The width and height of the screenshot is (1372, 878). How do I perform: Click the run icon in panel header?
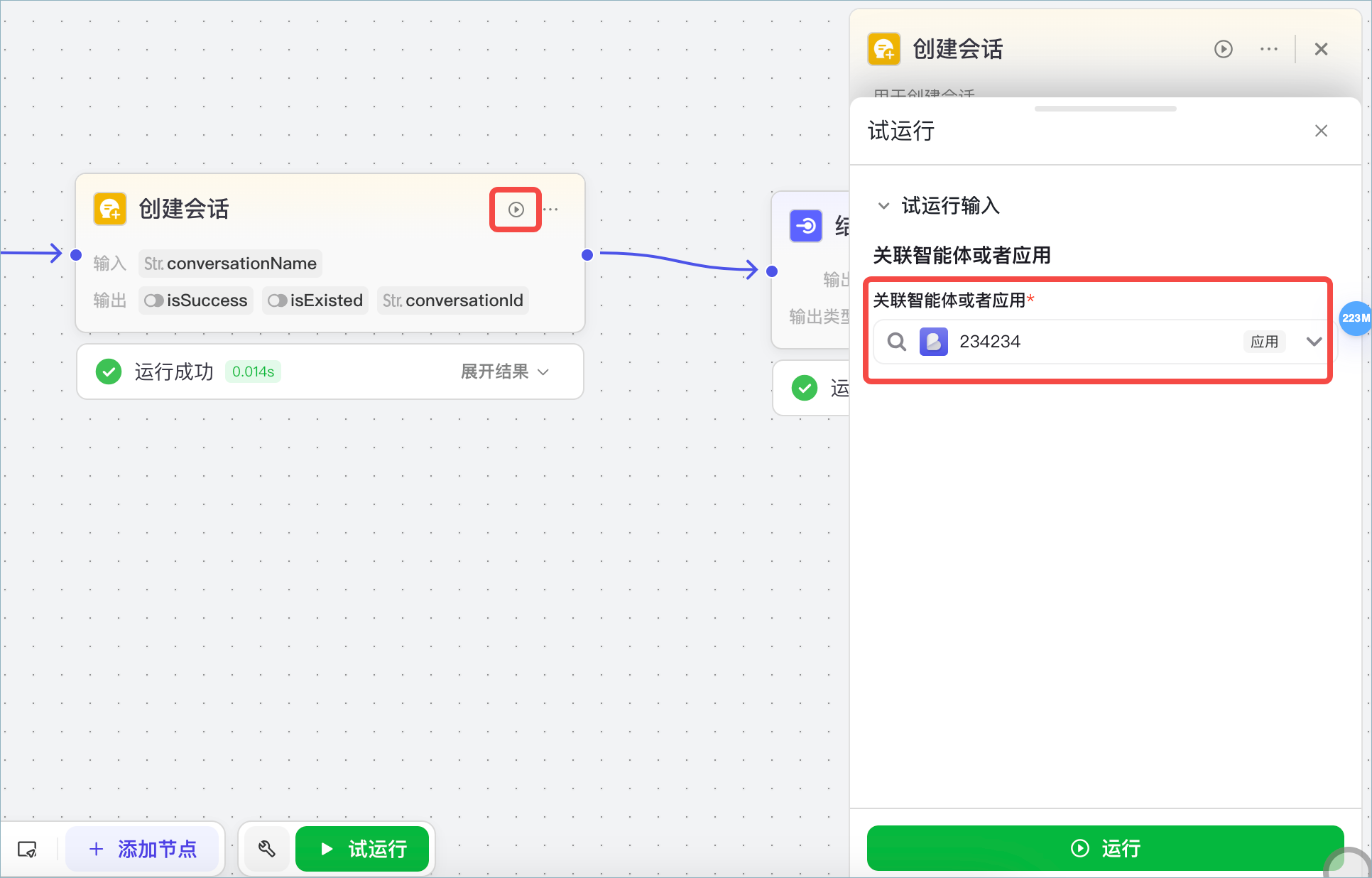tap(1223, 49)
